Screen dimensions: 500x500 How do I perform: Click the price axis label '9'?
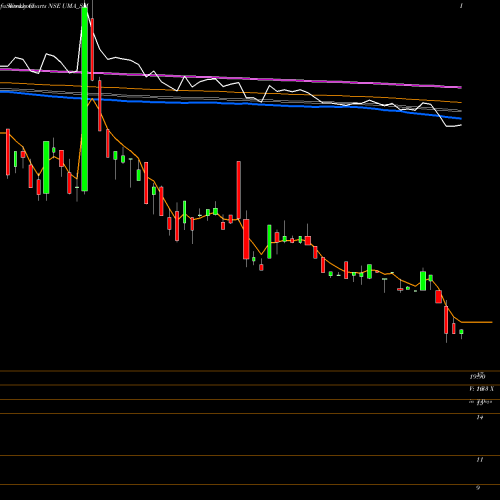tap(478, 487)
